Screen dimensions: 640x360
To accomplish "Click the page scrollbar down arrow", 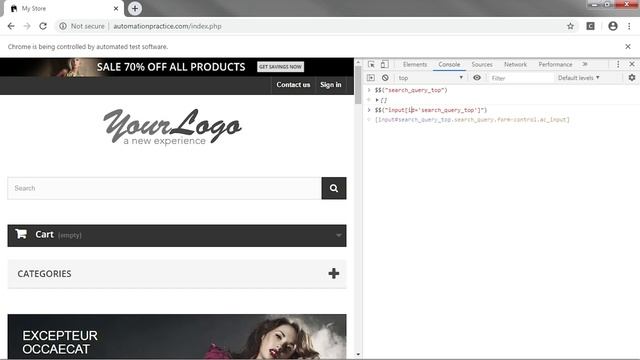I will pyautogui.click(x=358, y=355).
